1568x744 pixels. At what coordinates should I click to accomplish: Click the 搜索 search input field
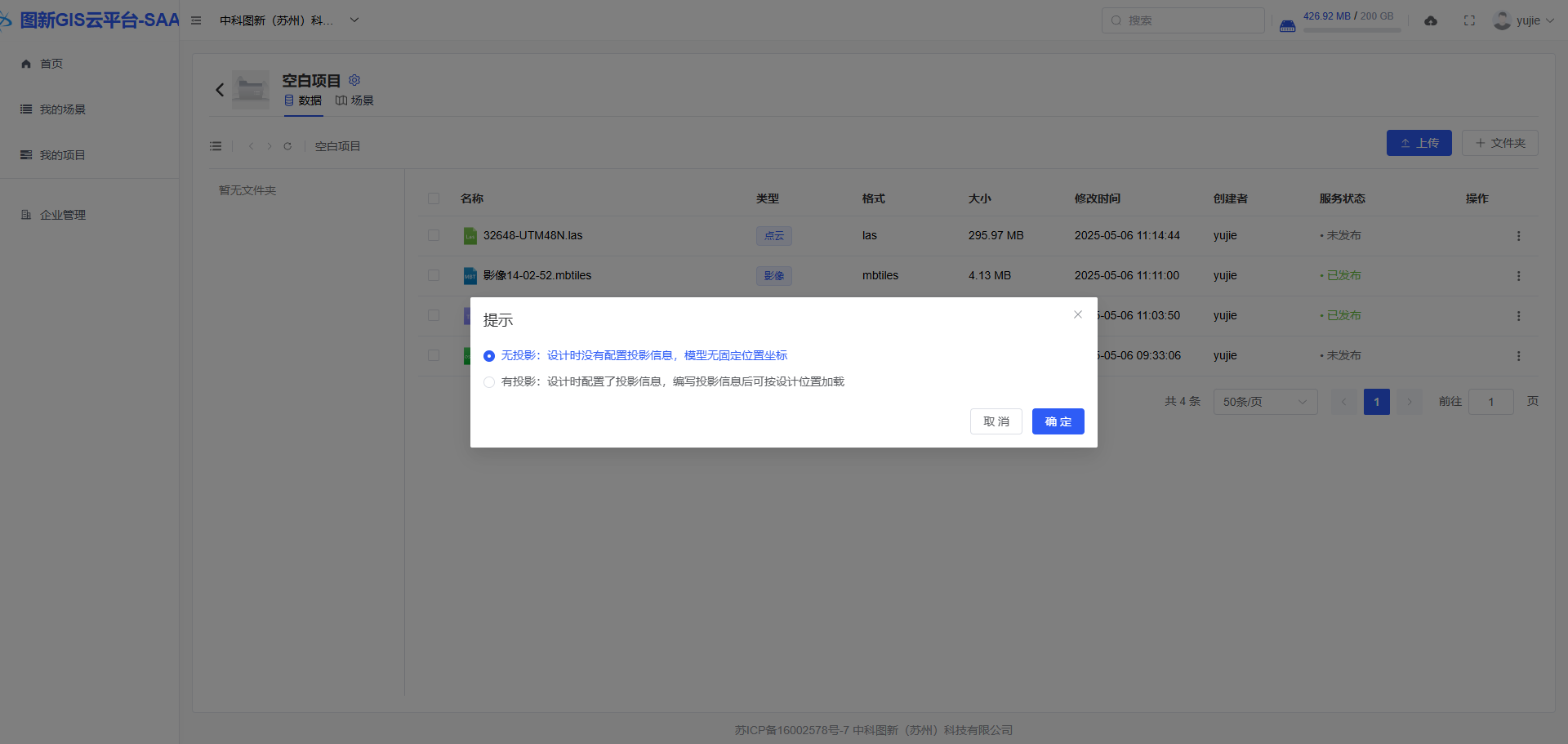1184,20
